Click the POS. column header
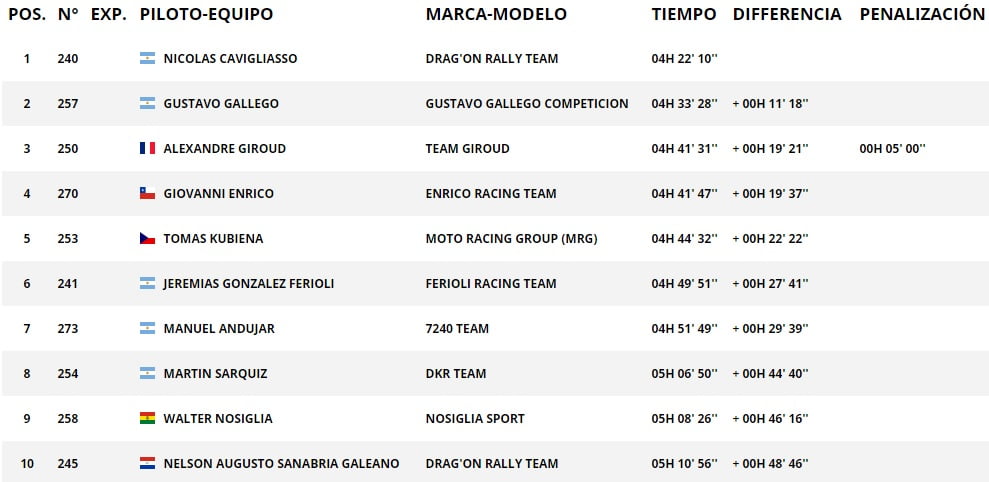This screenshot has height=482, width=989. coord(26,15)
